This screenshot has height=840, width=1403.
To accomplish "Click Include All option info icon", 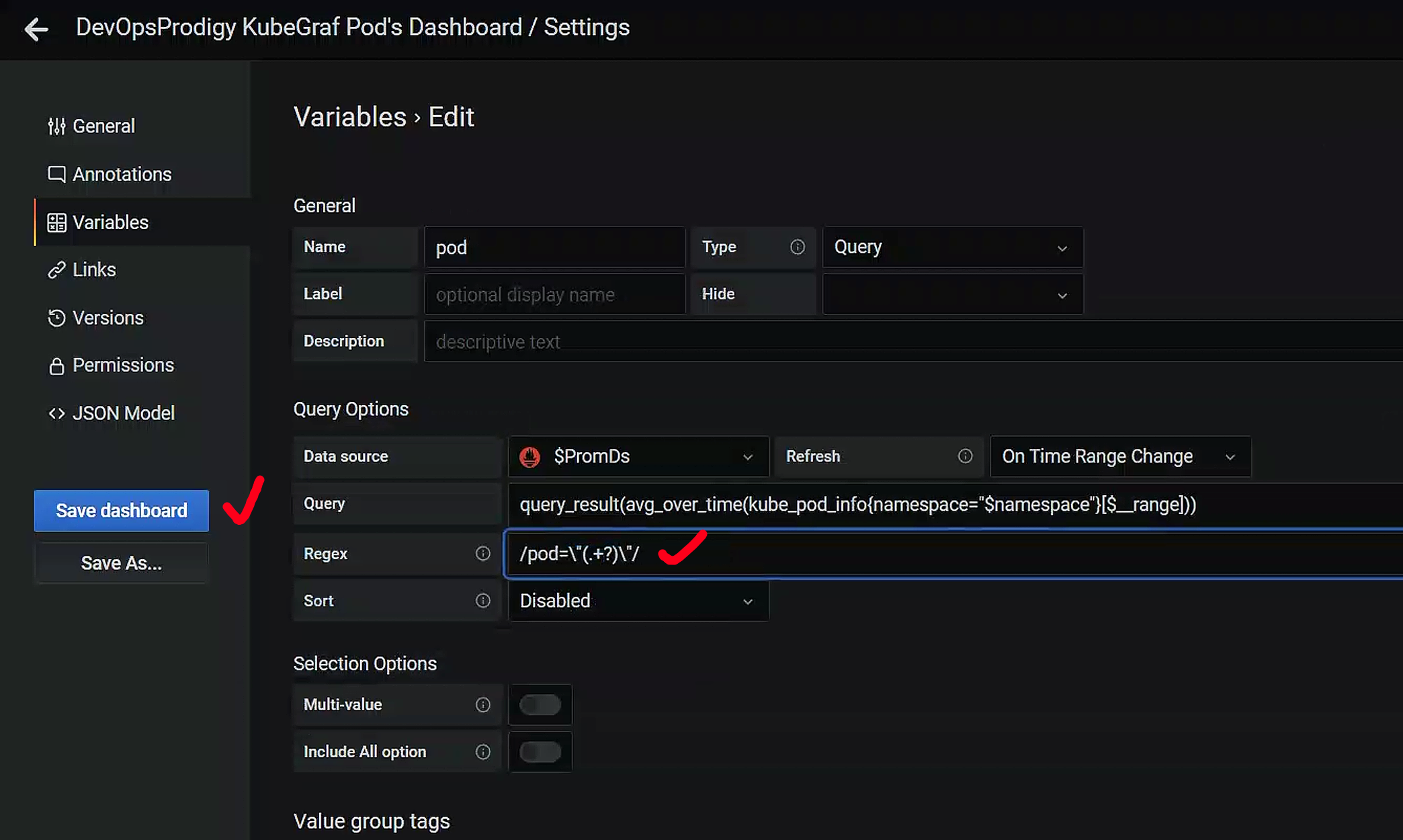I will coord(482,752).
